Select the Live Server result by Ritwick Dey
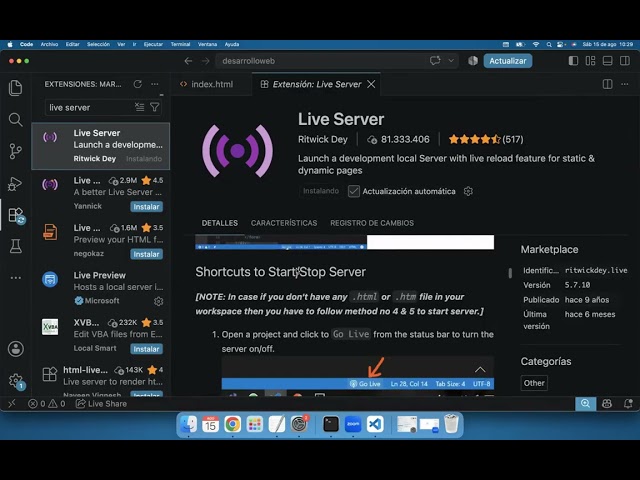The image size is (640, 480). pyautogui.click(x=100, y=146)
